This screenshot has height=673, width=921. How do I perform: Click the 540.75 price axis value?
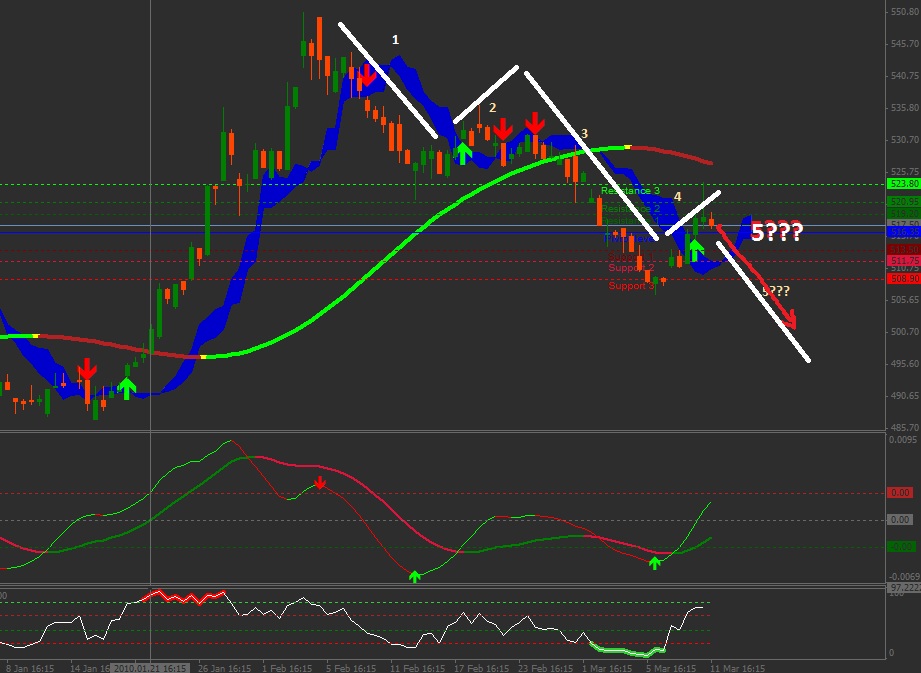click(905, 75)
